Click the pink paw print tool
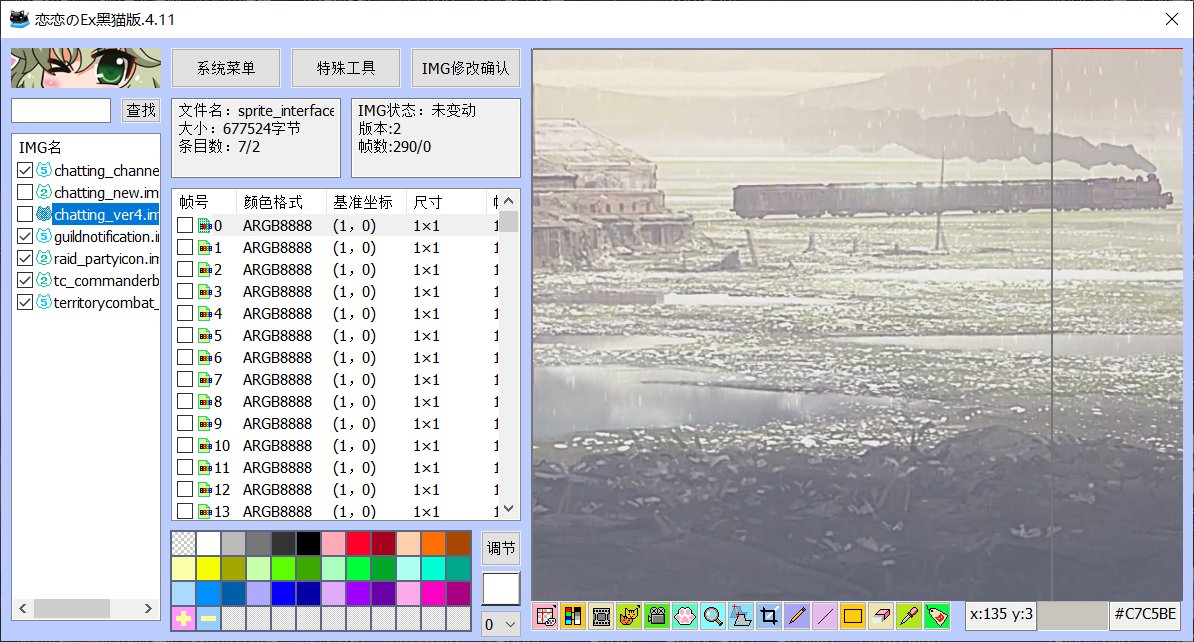This screenshot has height=642, width=1194. point(685,616)
